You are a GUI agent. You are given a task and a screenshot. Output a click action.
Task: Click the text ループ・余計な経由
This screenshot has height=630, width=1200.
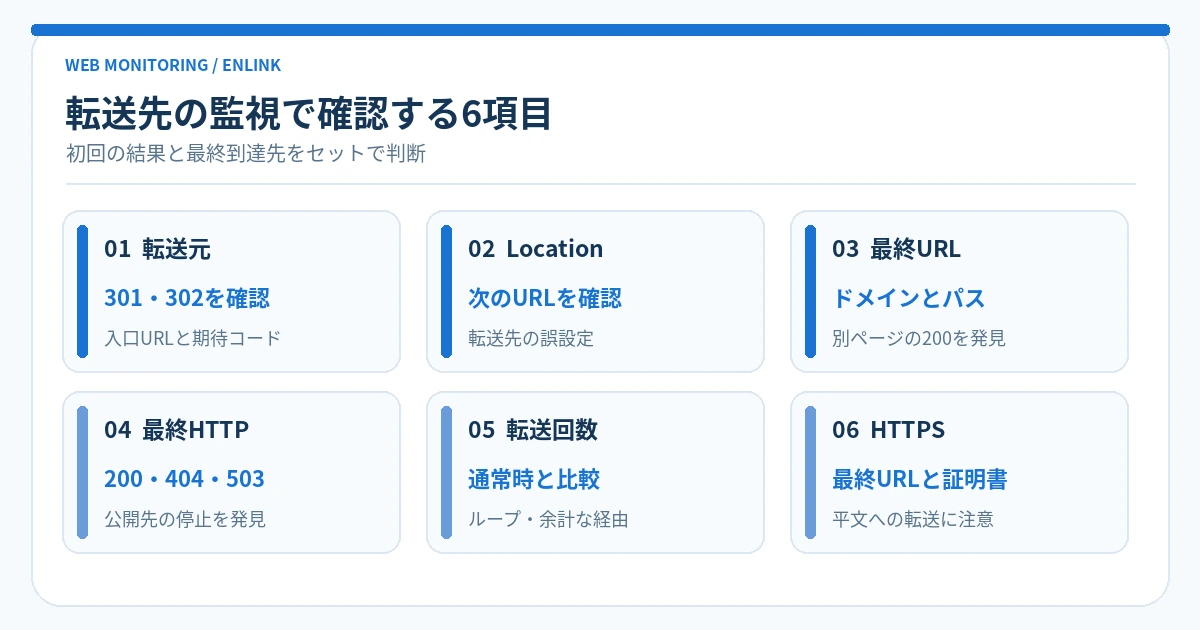click(548, 519)
